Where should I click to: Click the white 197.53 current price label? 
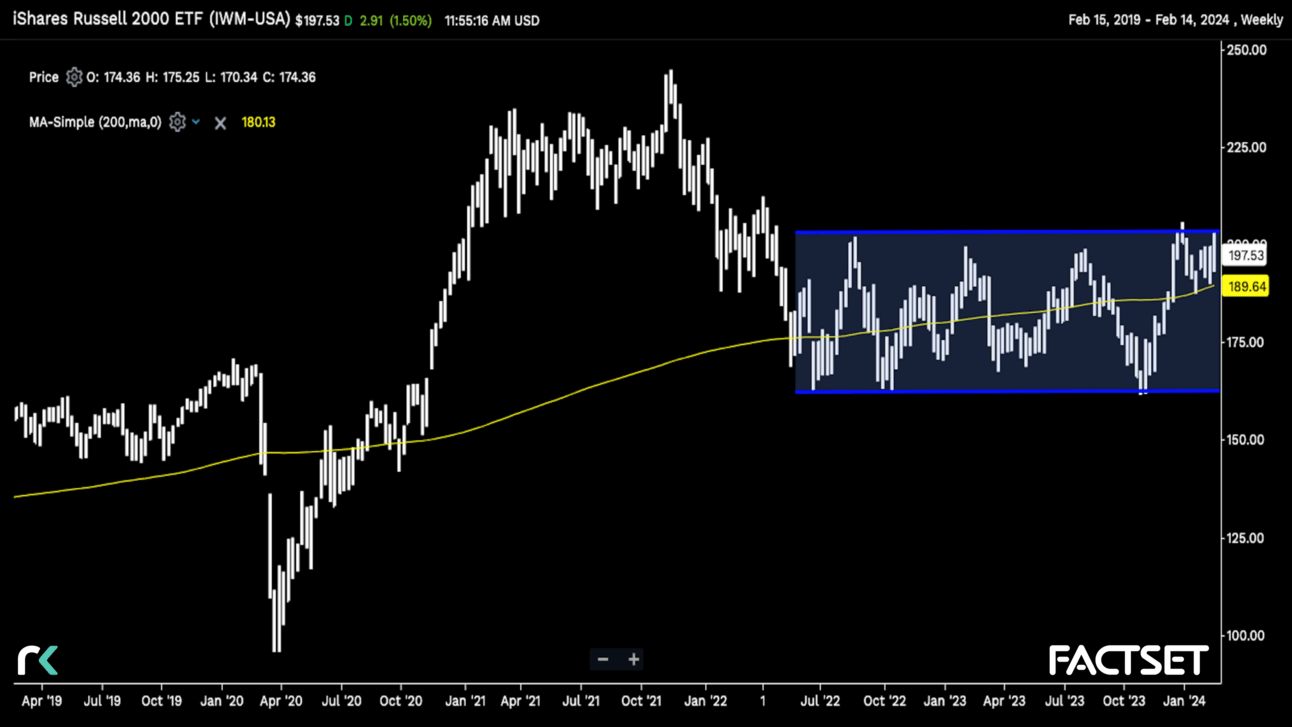1246,256
